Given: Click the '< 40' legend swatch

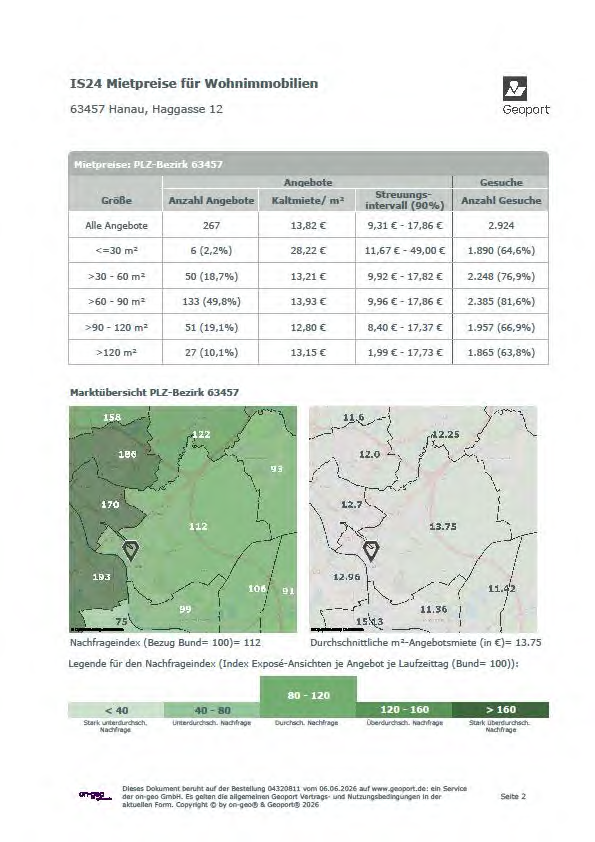Looking at the screenshot, I should 116,710.
